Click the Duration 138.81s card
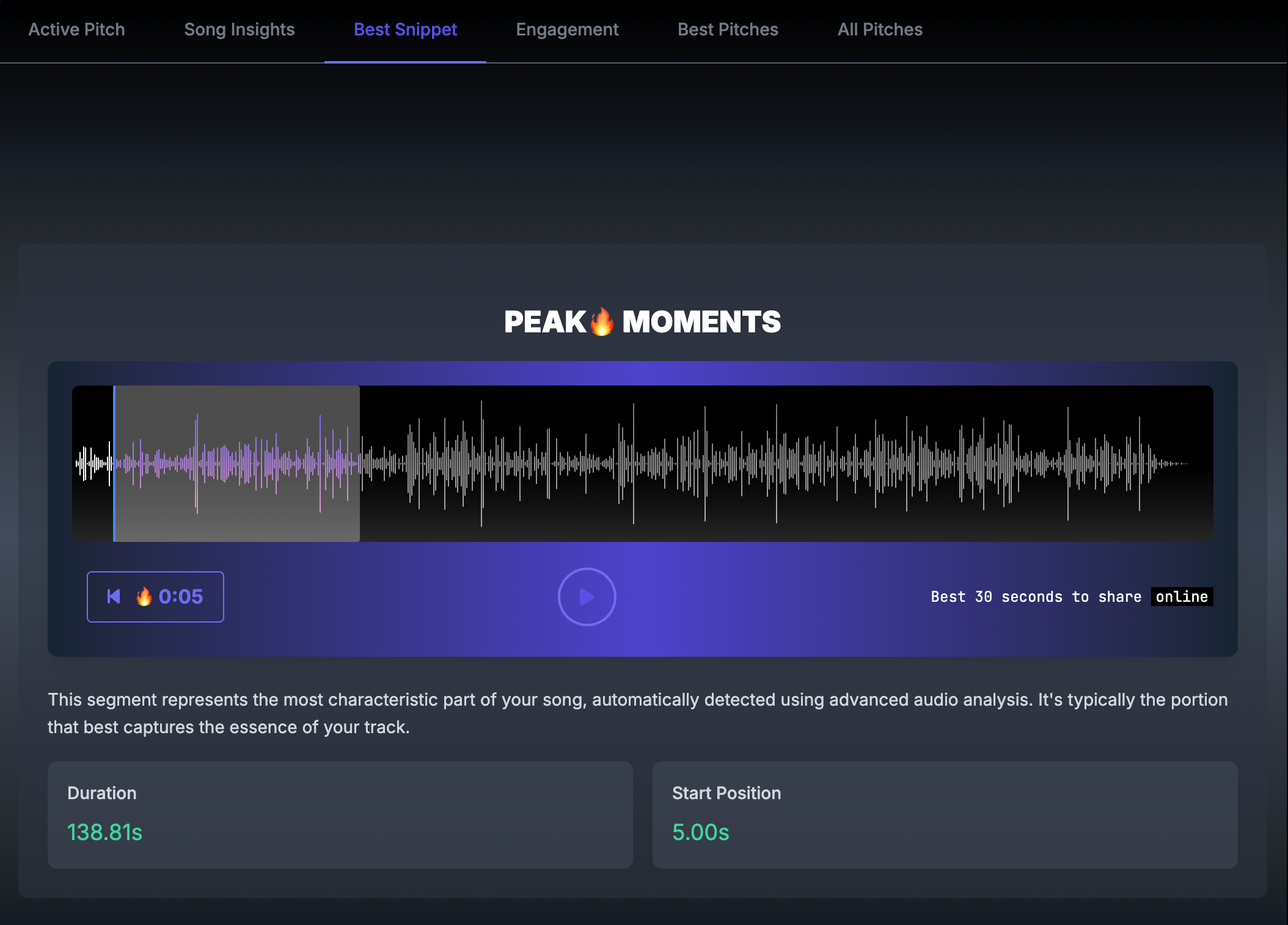1288x925 pixels. tap(340, 814)
